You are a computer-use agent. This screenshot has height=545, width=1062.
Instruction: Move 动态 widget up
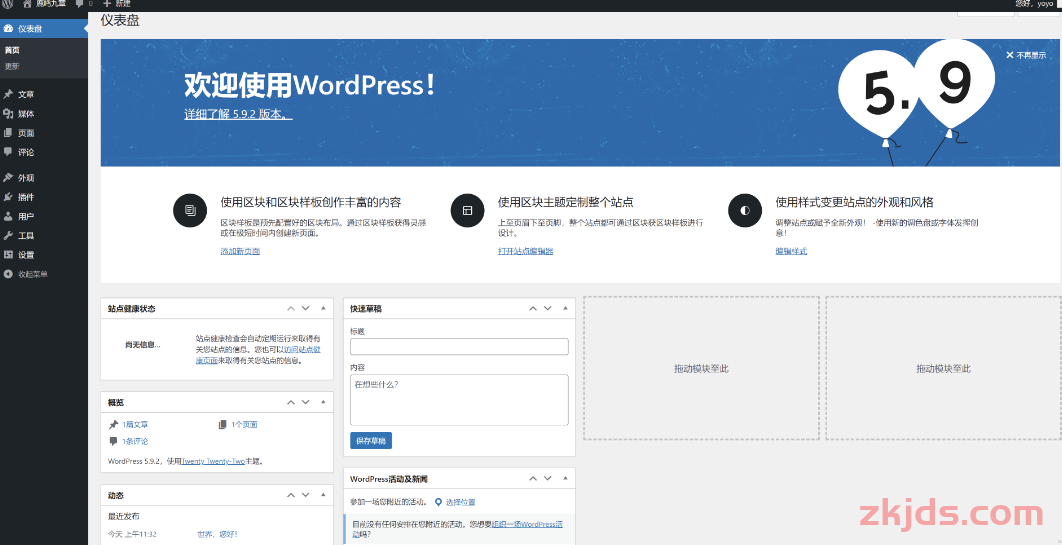coord(291,496)
